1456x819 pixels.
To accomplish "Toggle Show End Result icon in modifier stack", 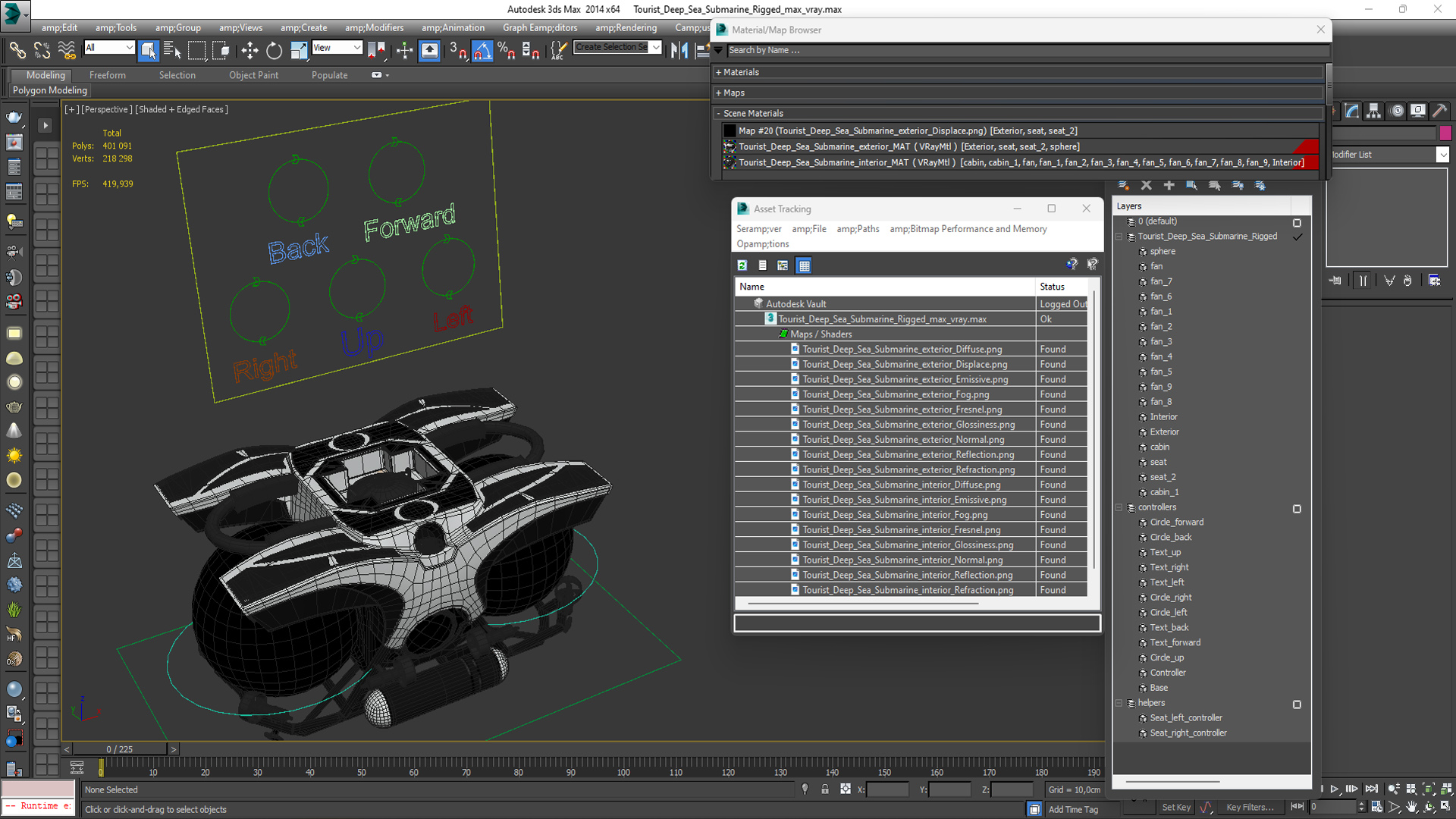I will pyautogui.click(x=1363, y=280).
